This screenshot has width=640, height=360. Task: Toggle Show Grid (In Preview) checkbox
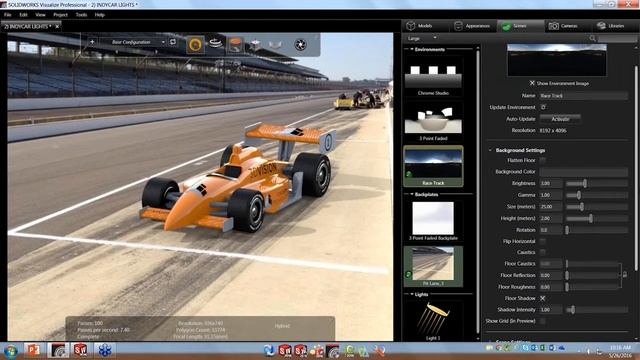543,321
